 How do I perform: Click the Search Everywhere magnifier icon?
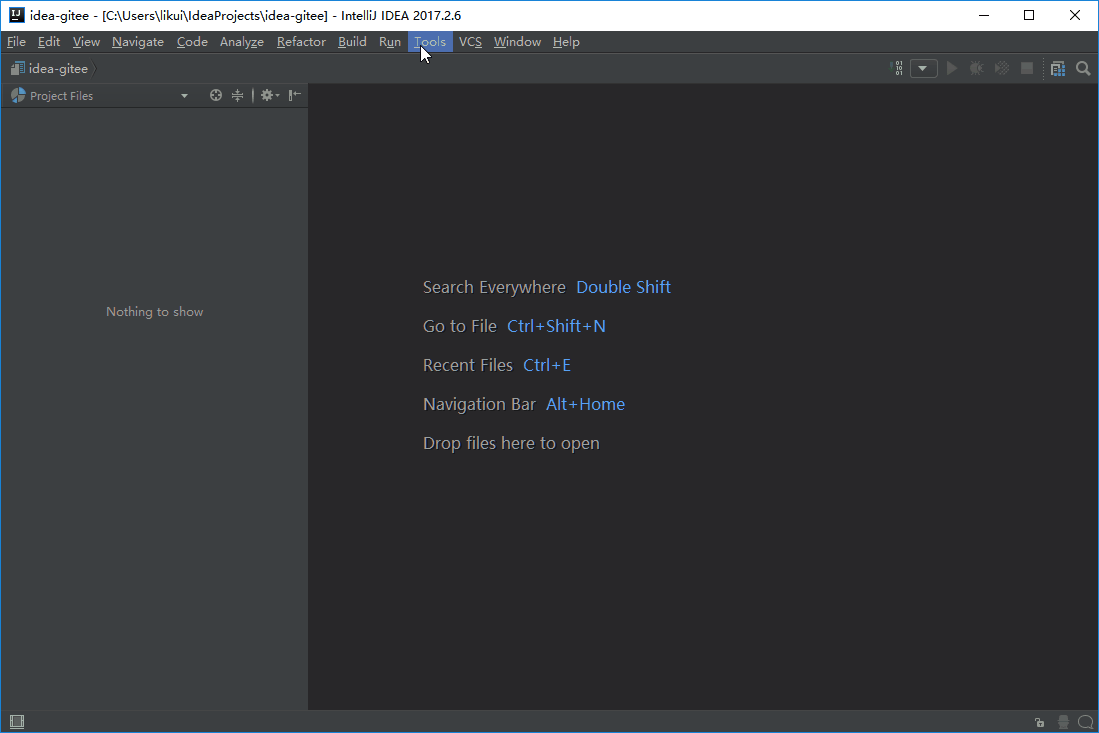(1083, 68)
